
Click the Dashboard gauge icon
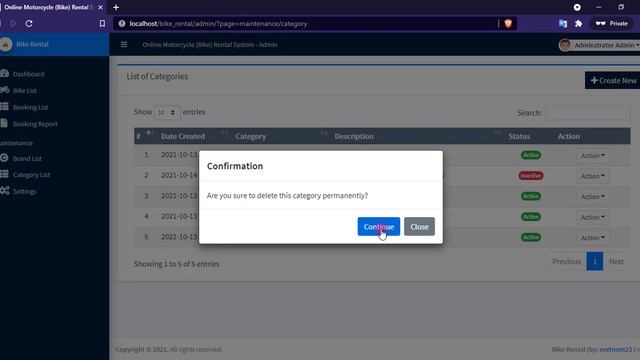pyautogui.click(x=4, y=73)
